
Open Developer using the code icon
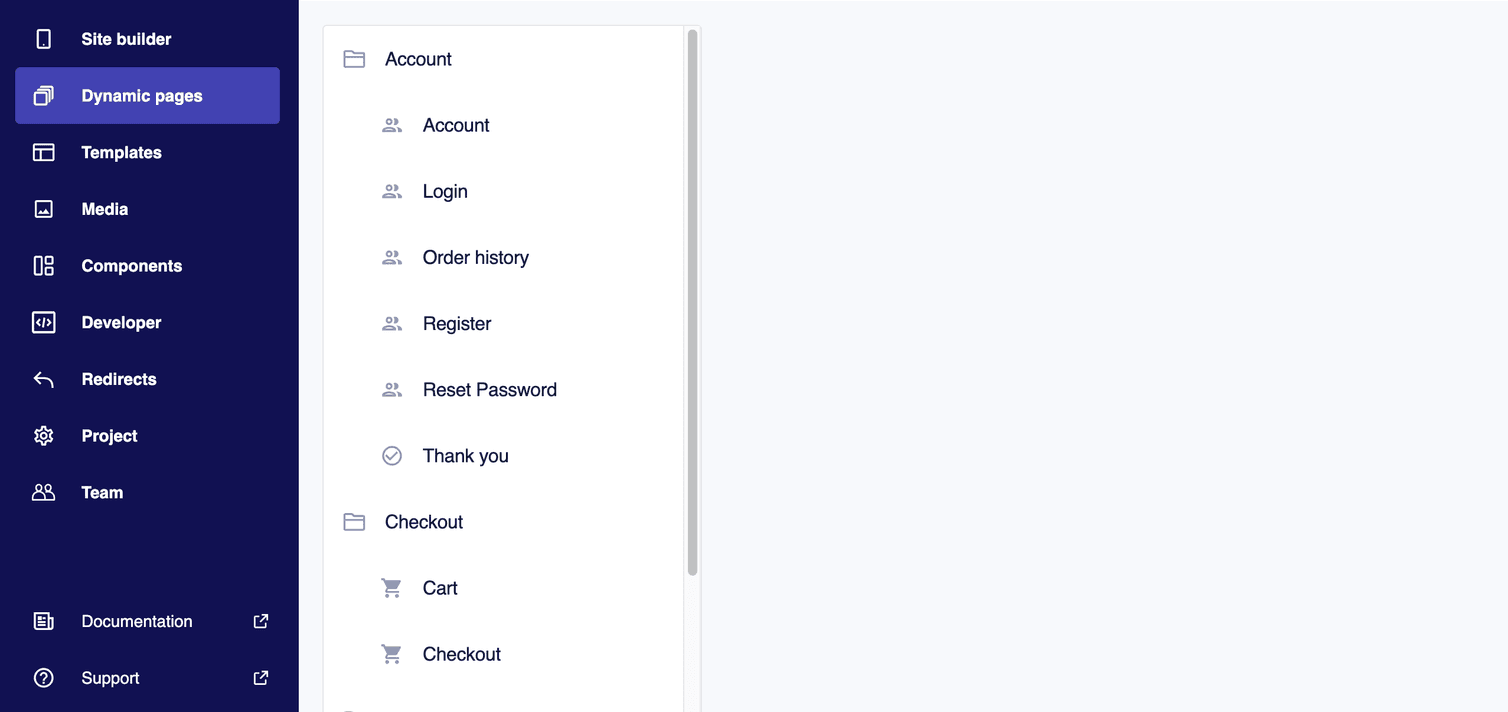[43, 322]
